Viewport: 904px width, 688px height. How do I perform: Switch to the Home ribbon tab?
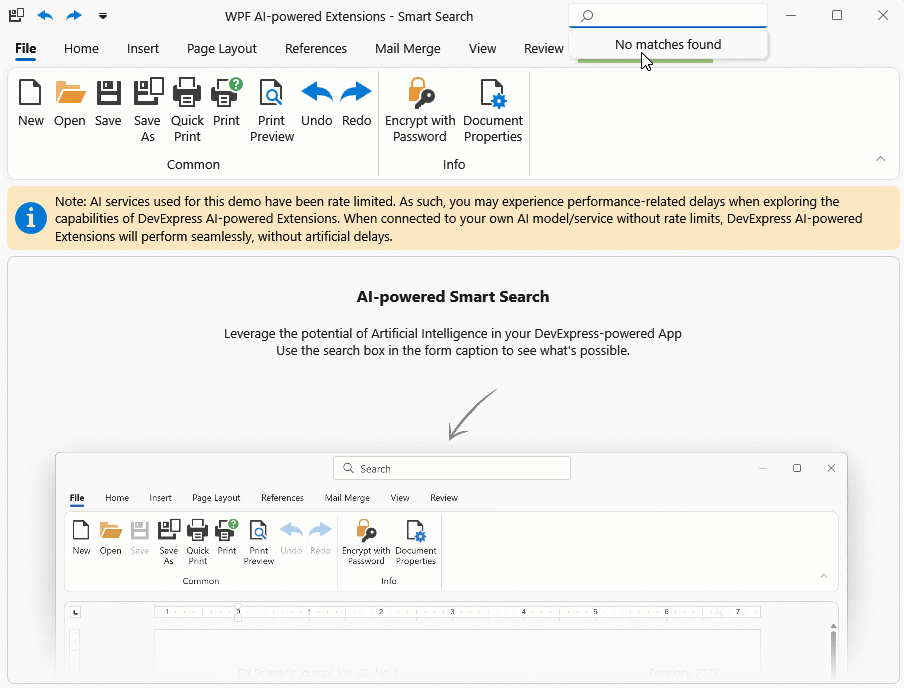(x=81, y=48)
